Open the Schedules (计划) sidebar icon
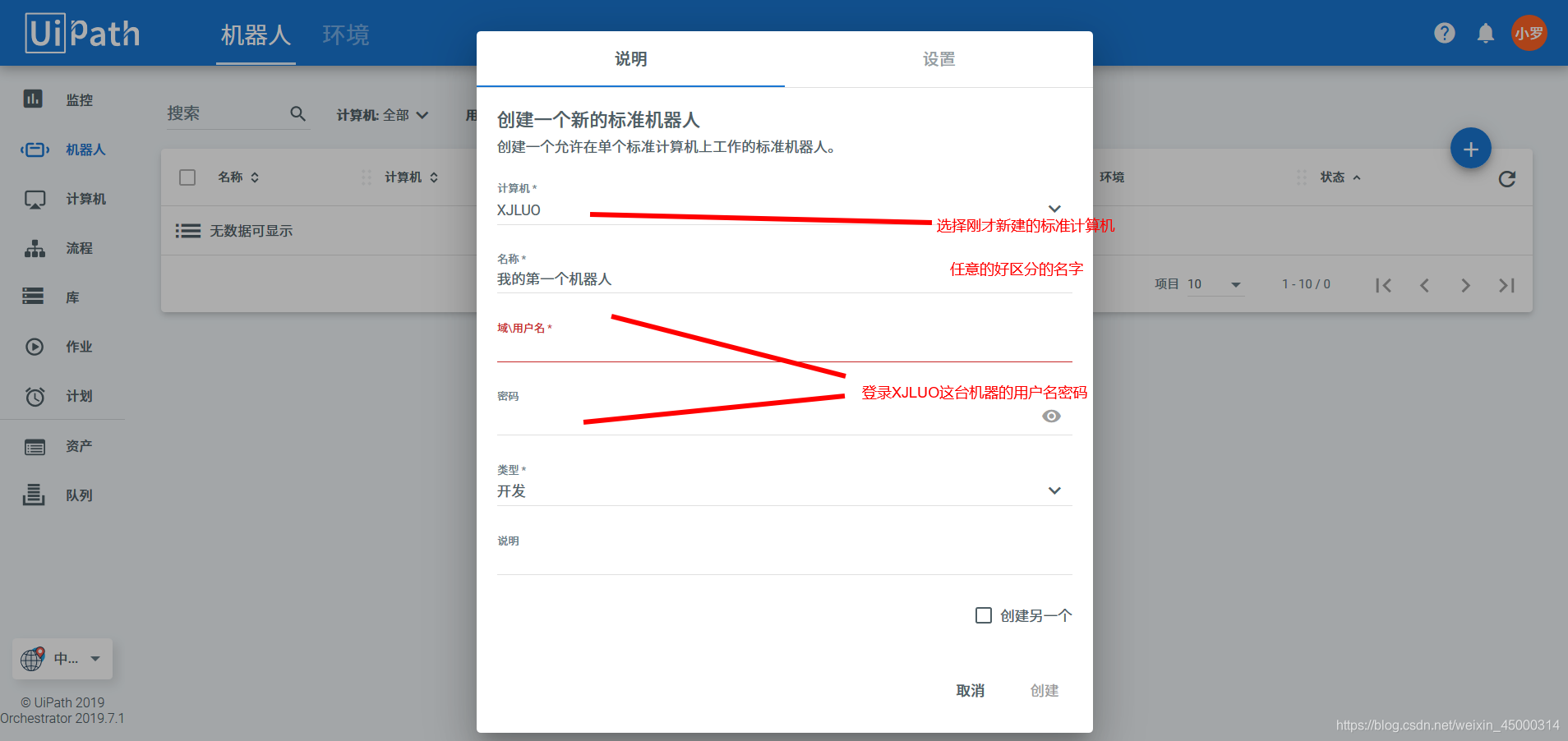This screenshot has width=1568, height=741. click(x=35, y=397)
